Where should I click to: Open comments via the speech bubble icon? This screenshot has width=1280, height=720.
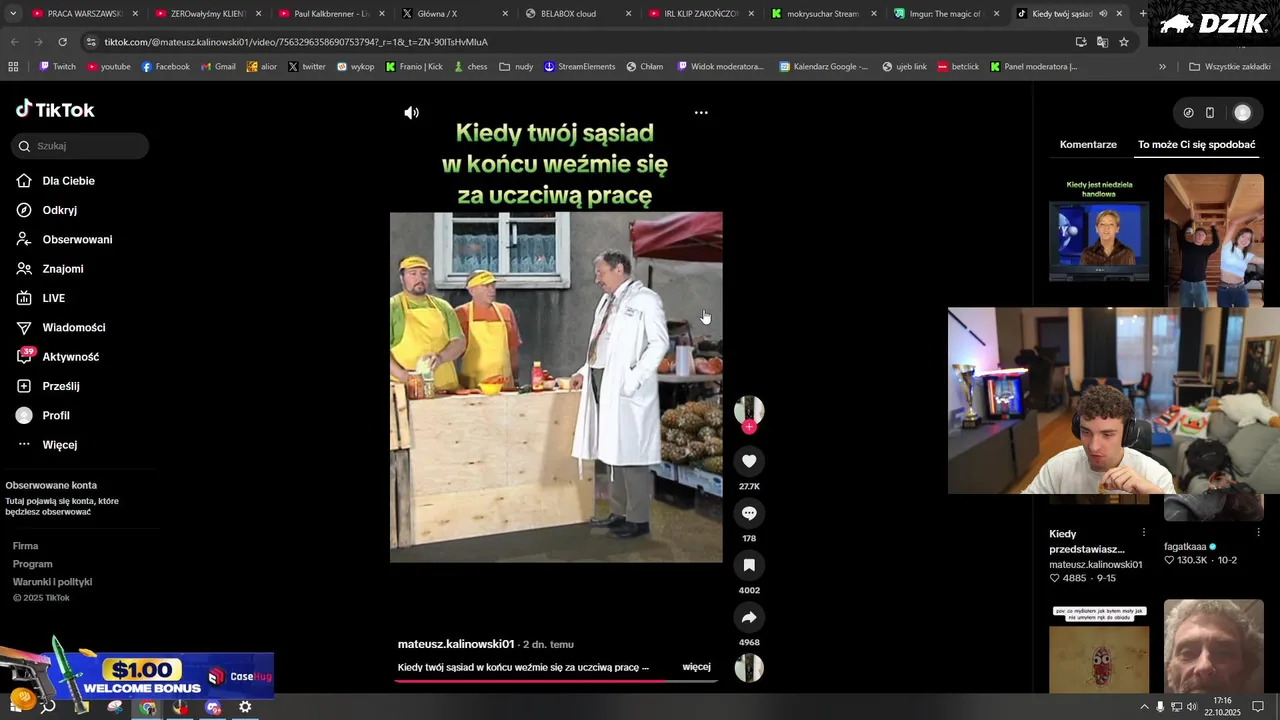pyautogui.click(x=749, y=513)
